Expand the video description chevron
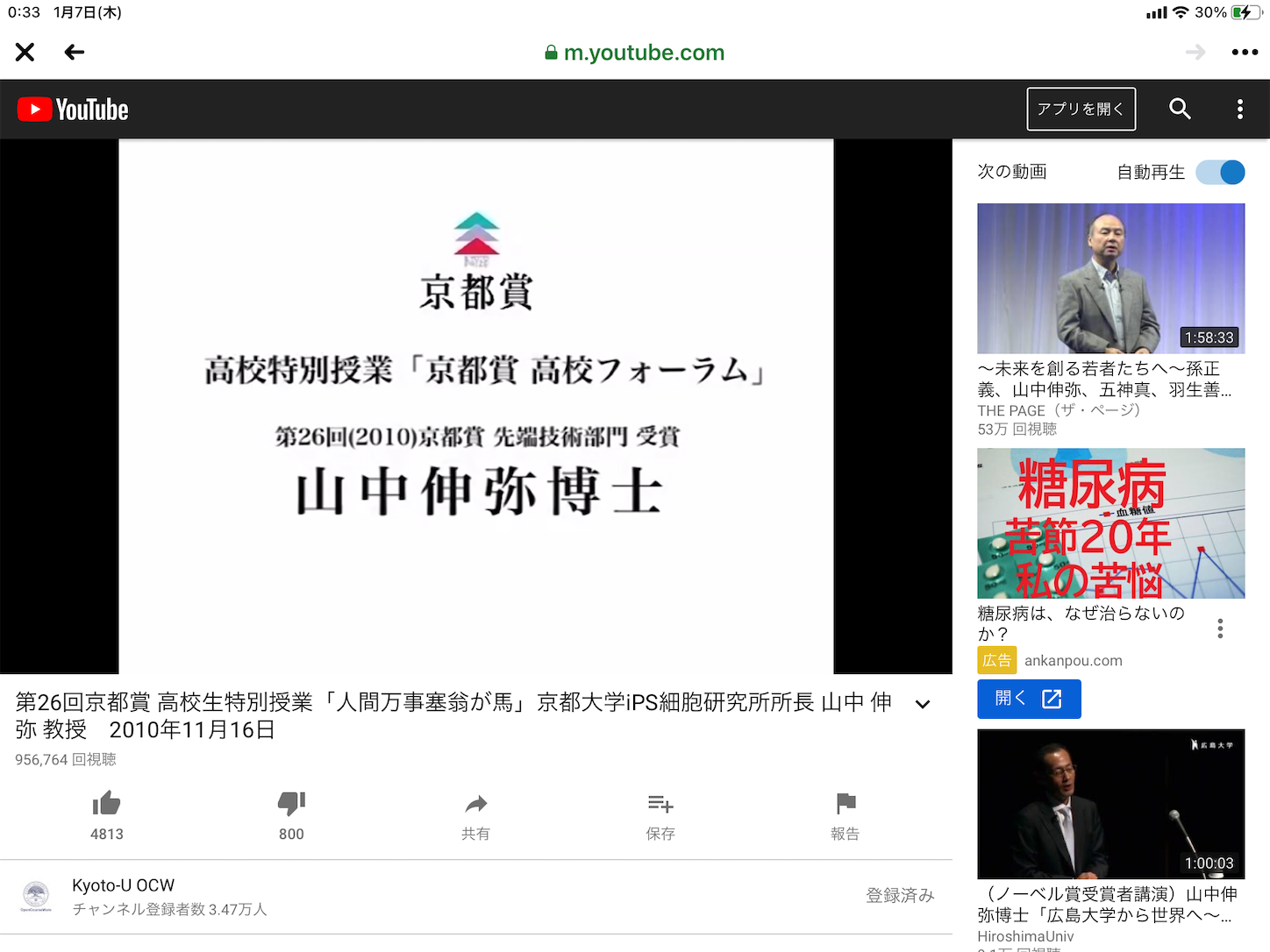 [923, 704]
